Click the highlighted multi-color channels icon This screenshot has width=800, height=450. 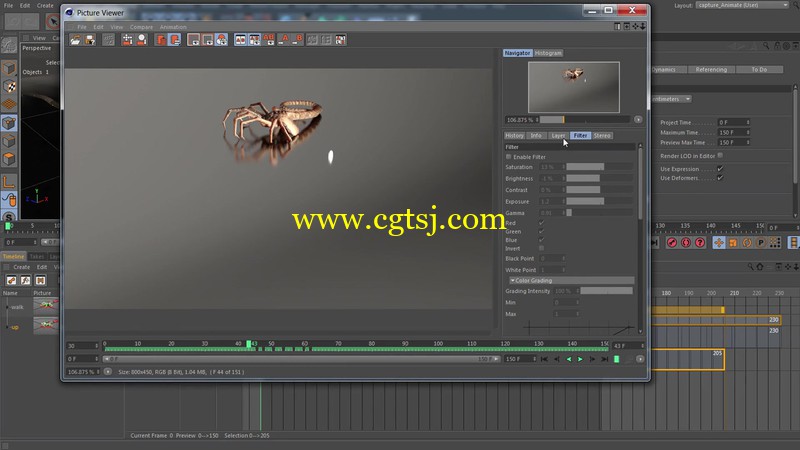(221, 40)
